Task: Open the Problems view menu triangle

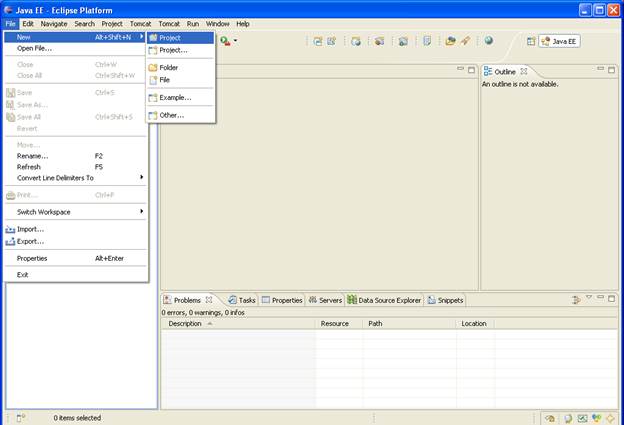Action: [x=589, y=298]
